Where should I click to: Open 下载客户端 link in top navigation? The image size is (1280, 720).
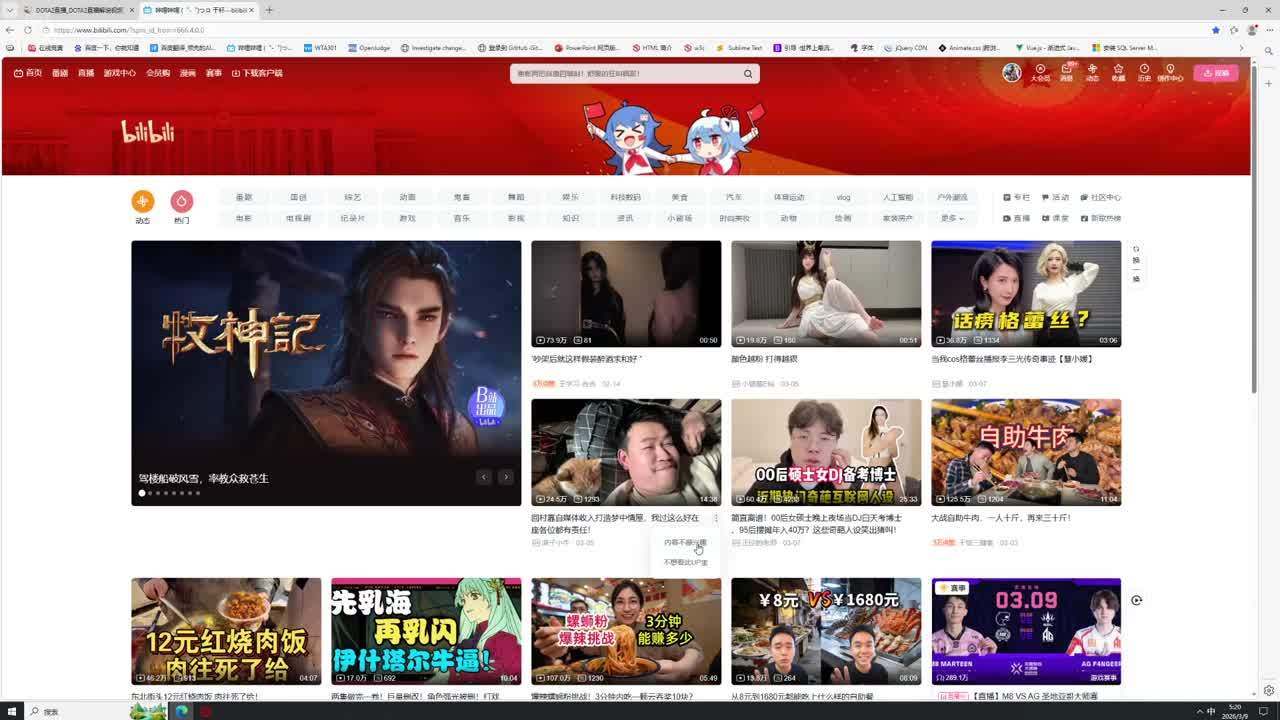[257, 73]
